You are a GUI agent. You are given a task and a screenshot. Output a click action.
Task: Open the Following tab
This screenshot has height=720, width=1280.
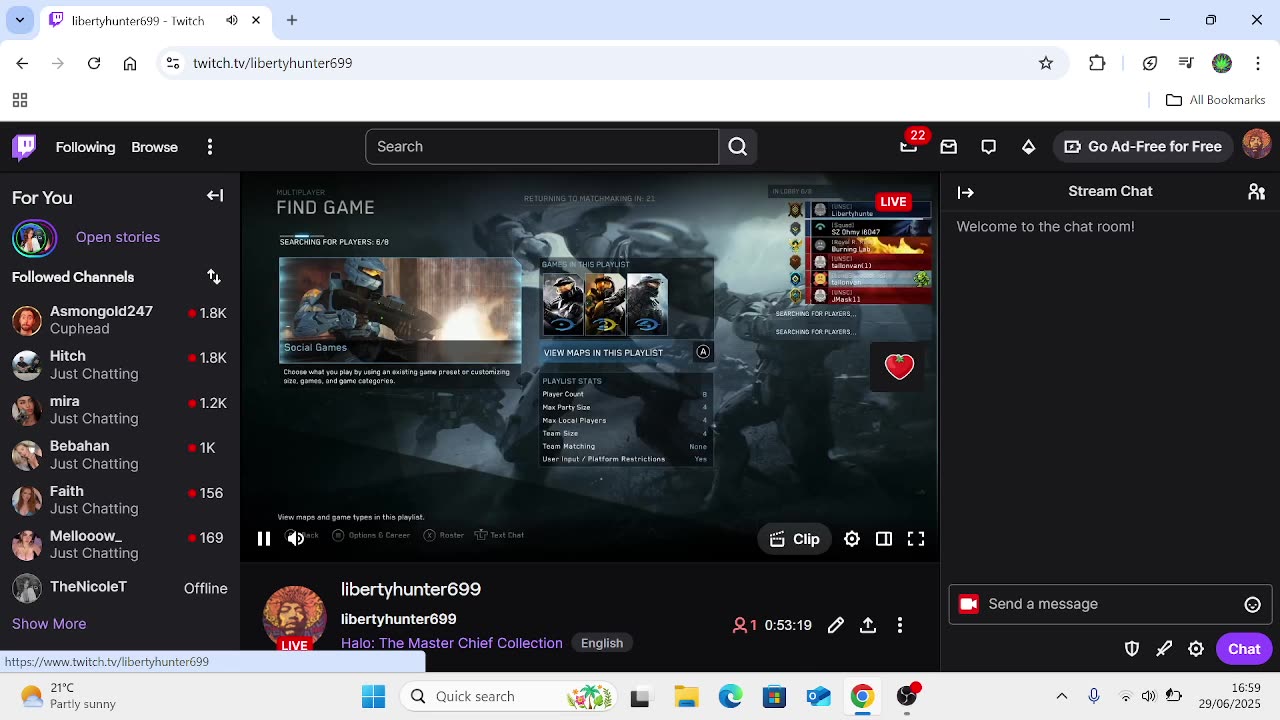pos(86,147)
